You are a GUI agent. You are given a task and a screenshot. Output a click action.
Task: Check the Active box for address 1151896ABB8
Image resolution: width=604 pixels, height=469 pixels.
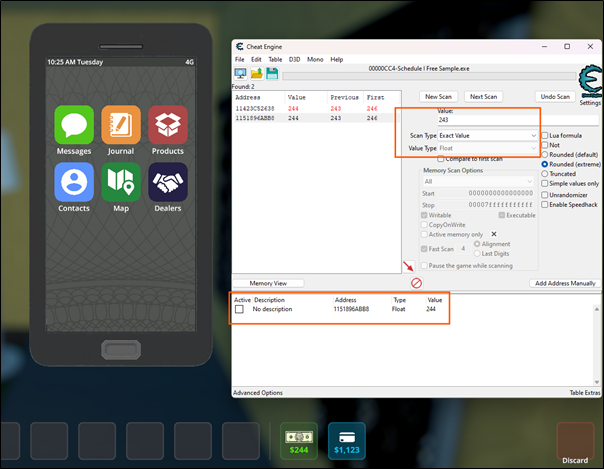point(239,310)
